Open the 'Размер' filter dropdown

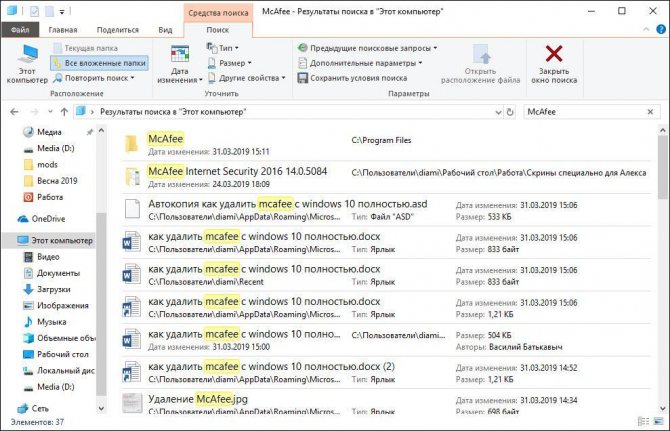point(229,63)
